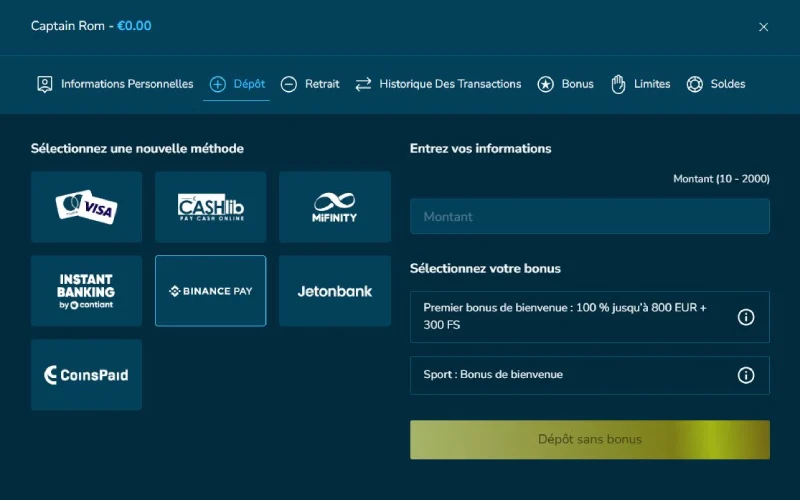The height and width of the screenshot is (500, 800).
Task: Open the Informations Personnelles tab
Action: pos(115,84)
